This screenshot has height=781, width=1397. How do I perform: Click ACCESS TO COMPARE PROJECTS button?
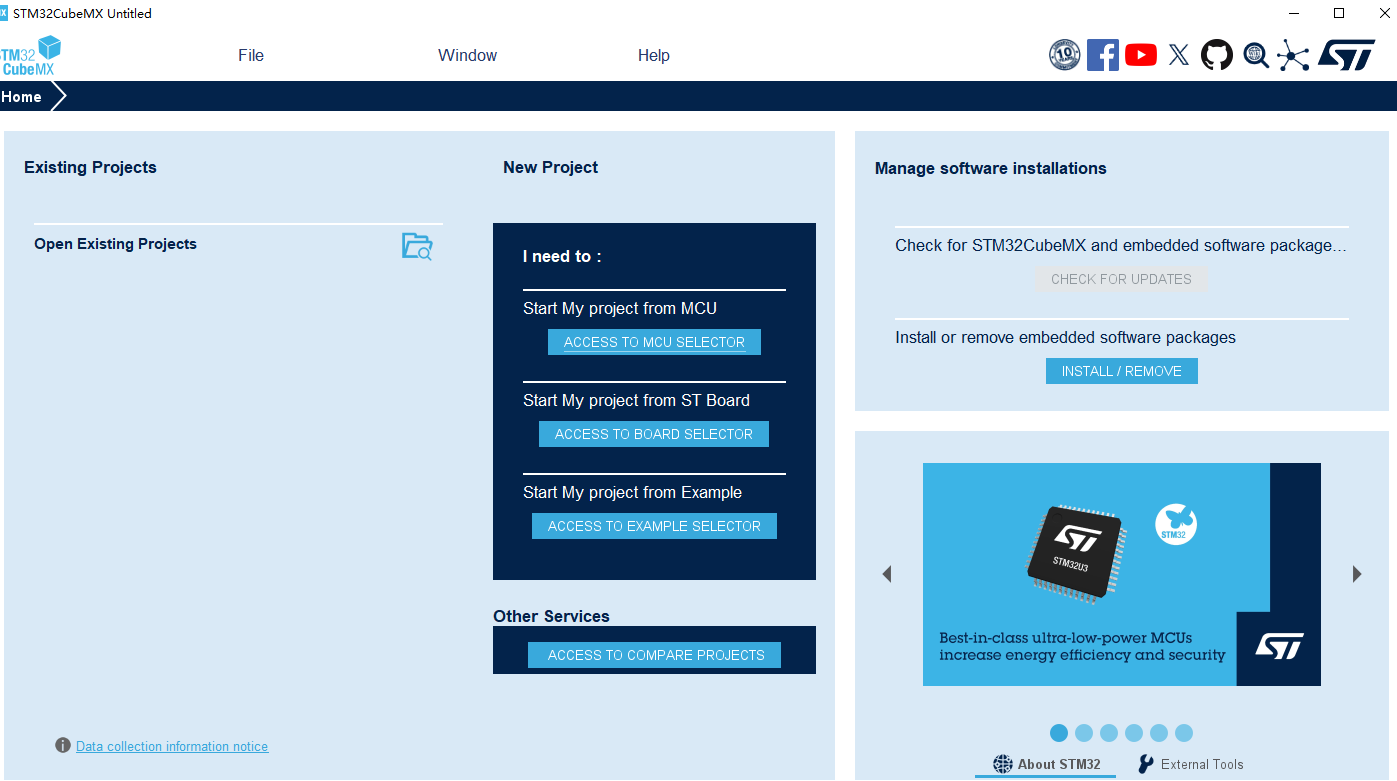point(655,655)
